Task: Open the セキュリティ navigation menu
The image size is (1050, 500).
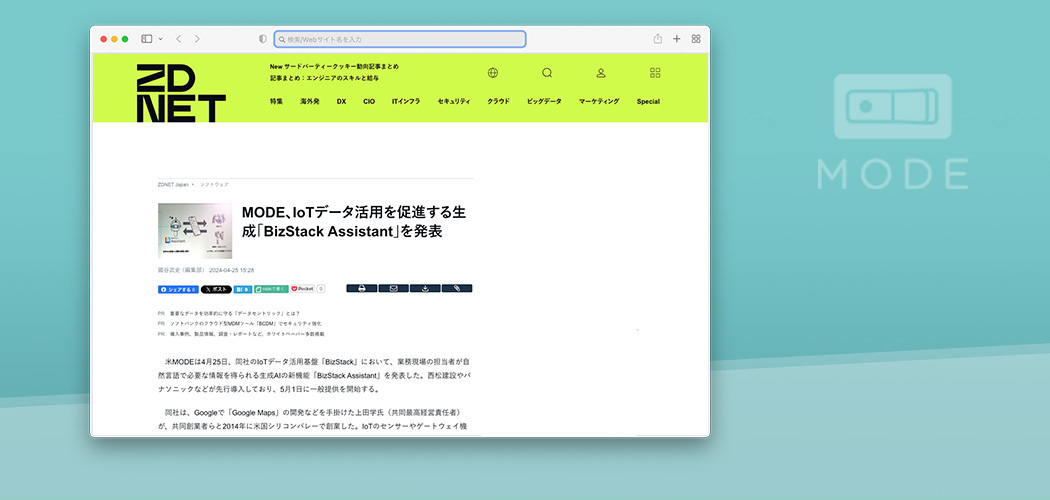Action: pyautogui.click(x=454, y=101)
